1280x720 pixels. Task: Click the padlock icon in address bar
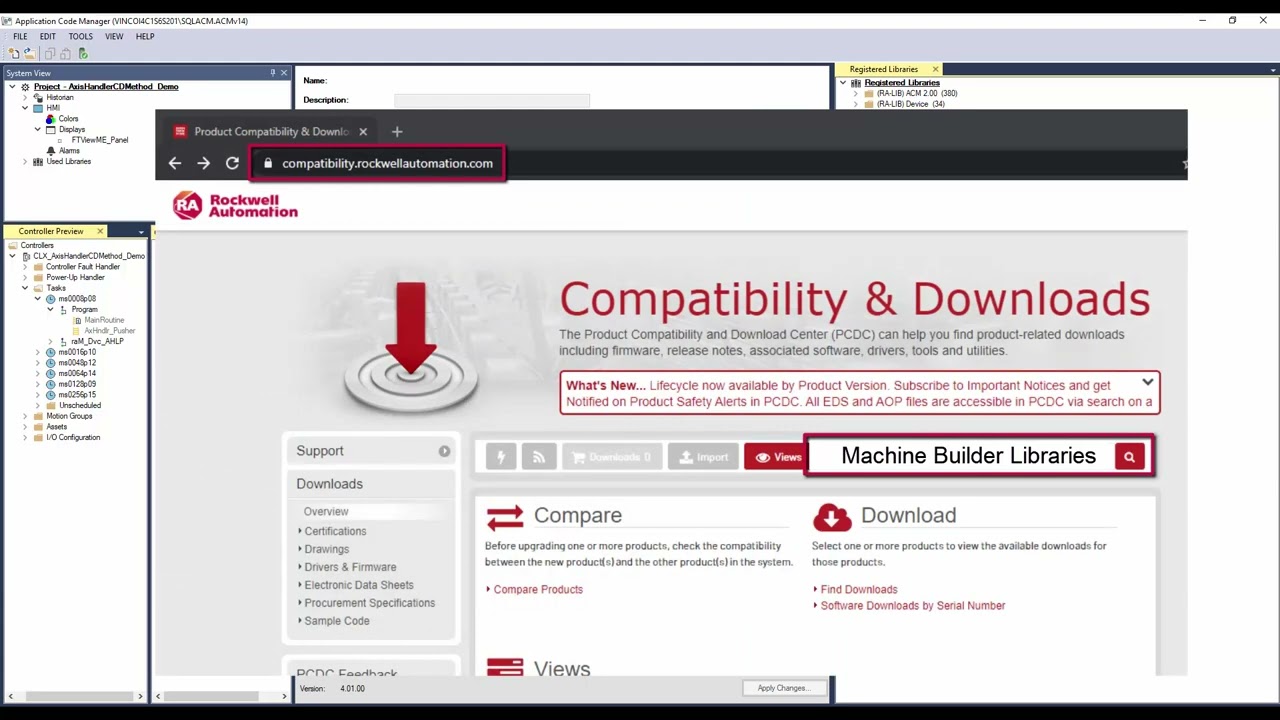pos(267,163)
